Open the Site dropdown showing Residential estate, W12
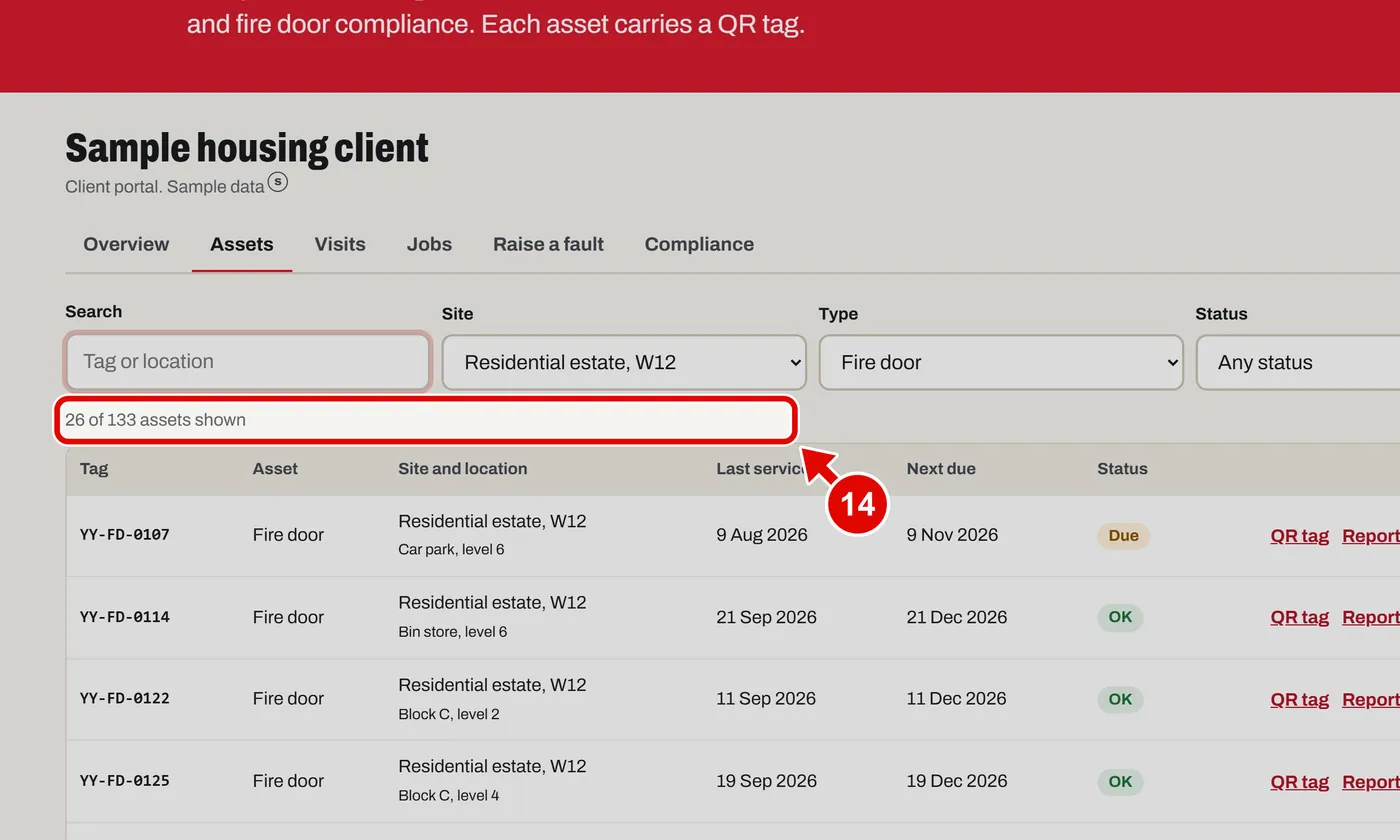Image resolution: width=1400 pixels, height=840 pixels. [x=624, y=362]
